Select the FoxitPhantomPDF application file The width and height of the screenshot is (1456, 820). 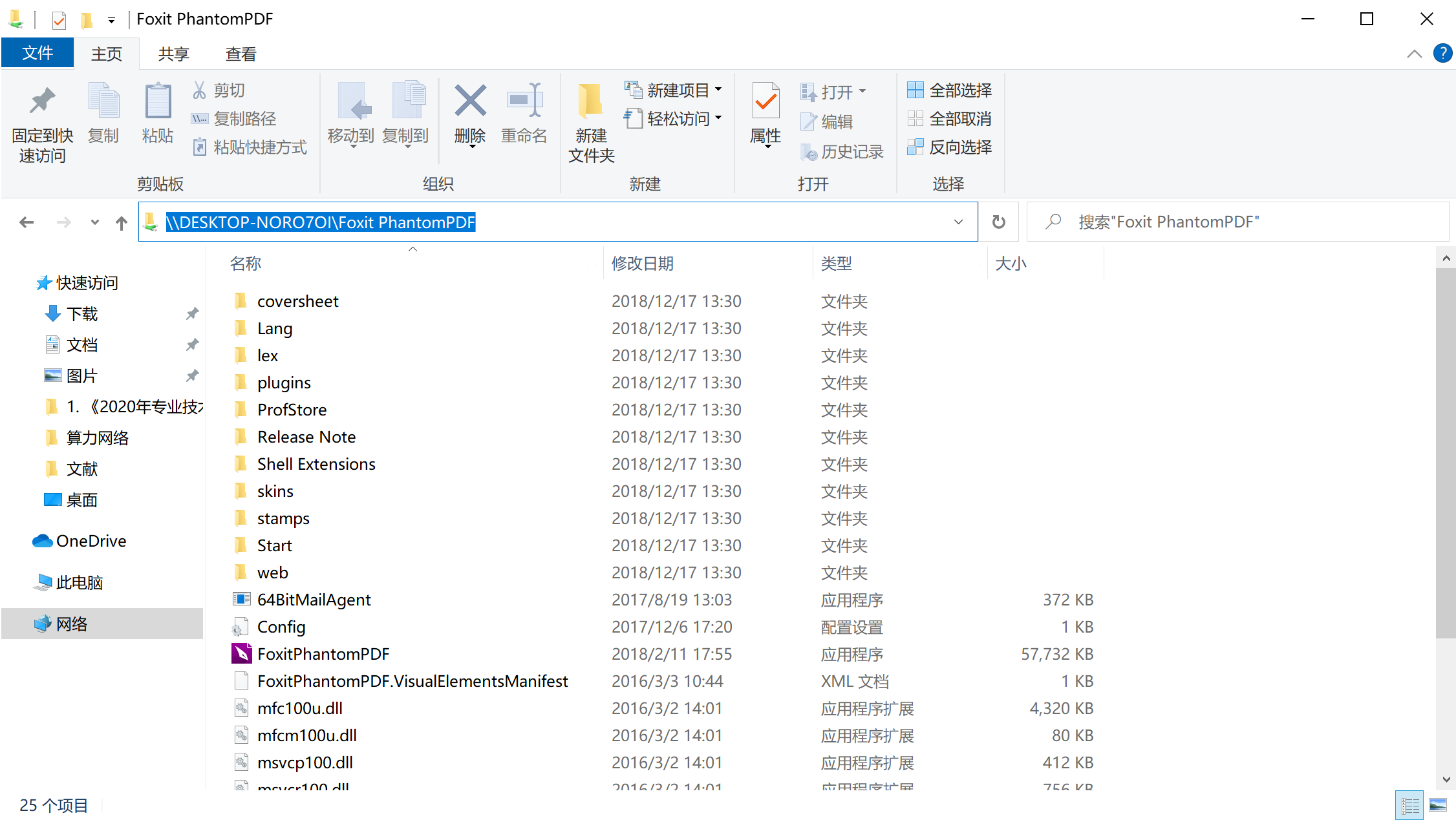[x=323, y=654]
